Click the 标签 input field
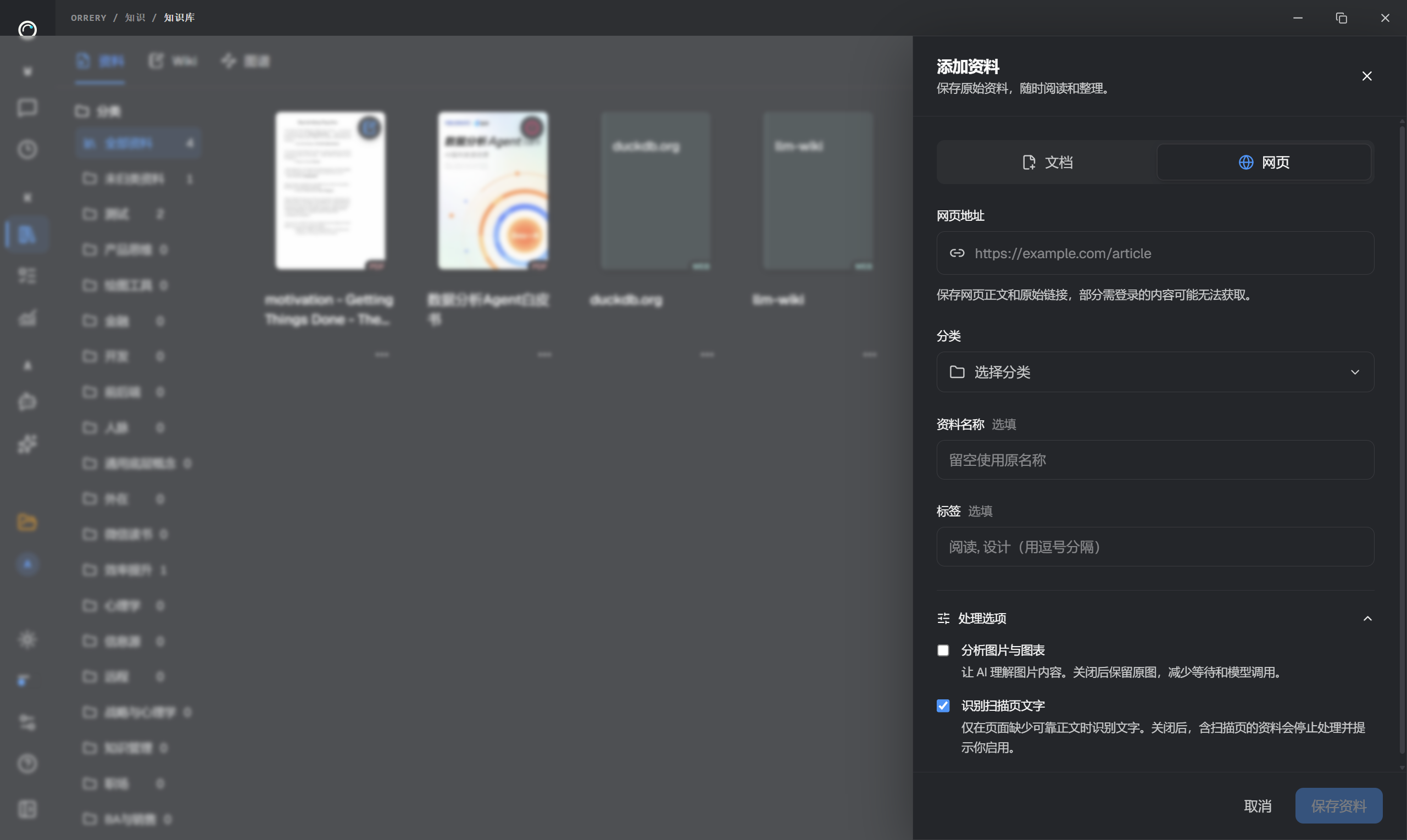The height and width of the screenshot is (840, 1407). tap(1155, 547)
